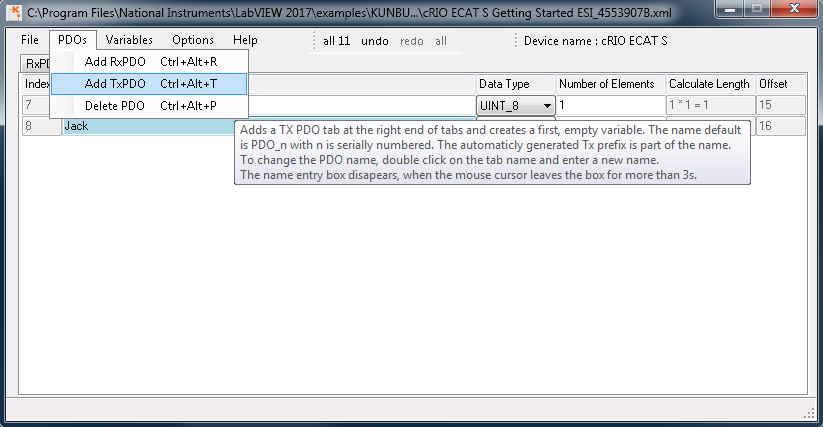823x427 pixels.
Task: Click the application icon in the title bar
Action: (x=13, y=12)
